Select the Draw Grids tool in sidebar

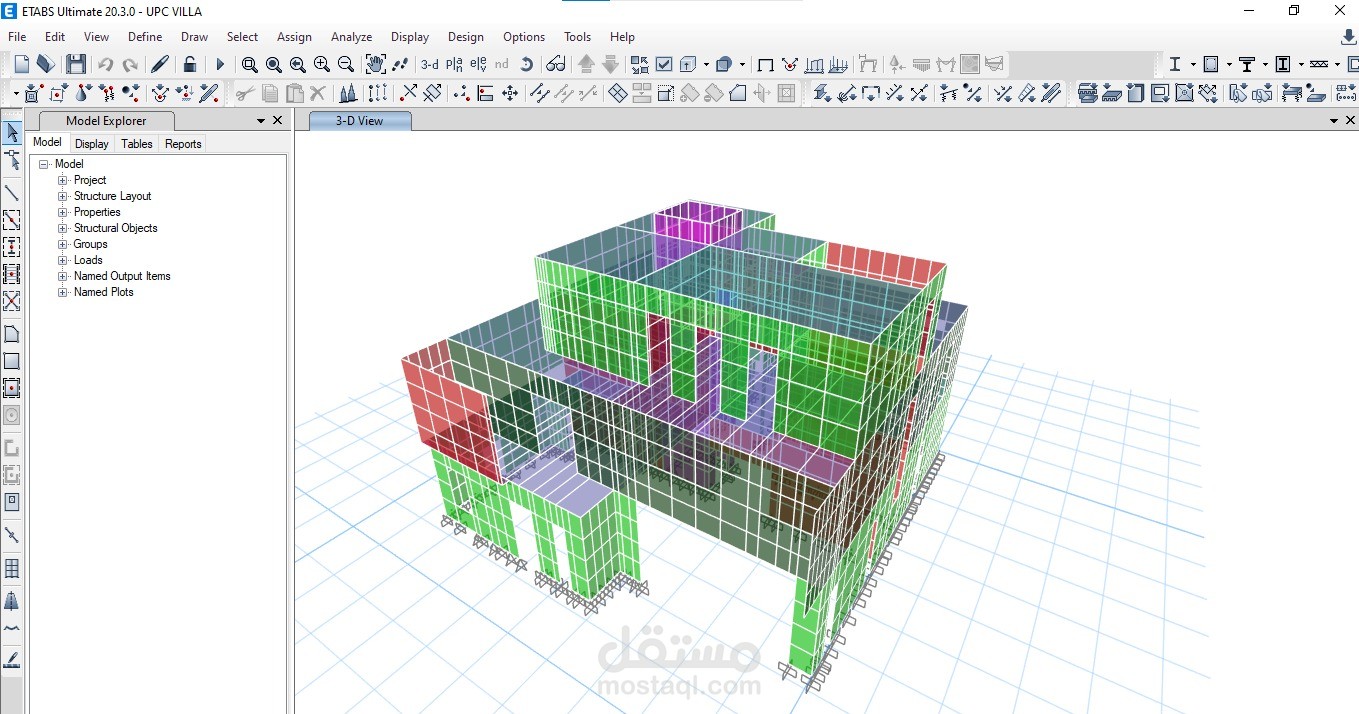click(12, 568)
